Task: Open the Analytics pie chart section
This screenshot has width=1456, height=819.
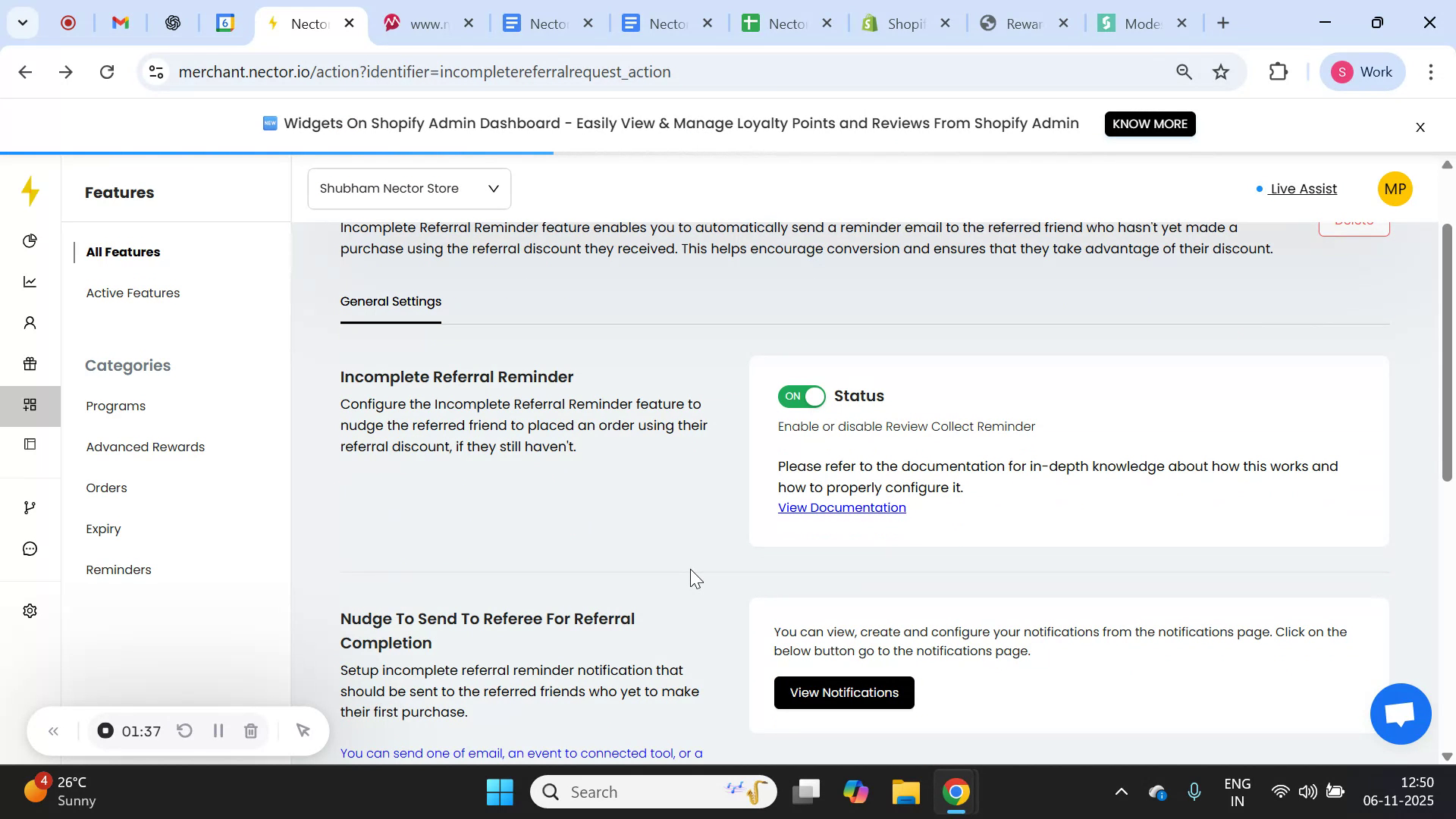Action: 30,240
